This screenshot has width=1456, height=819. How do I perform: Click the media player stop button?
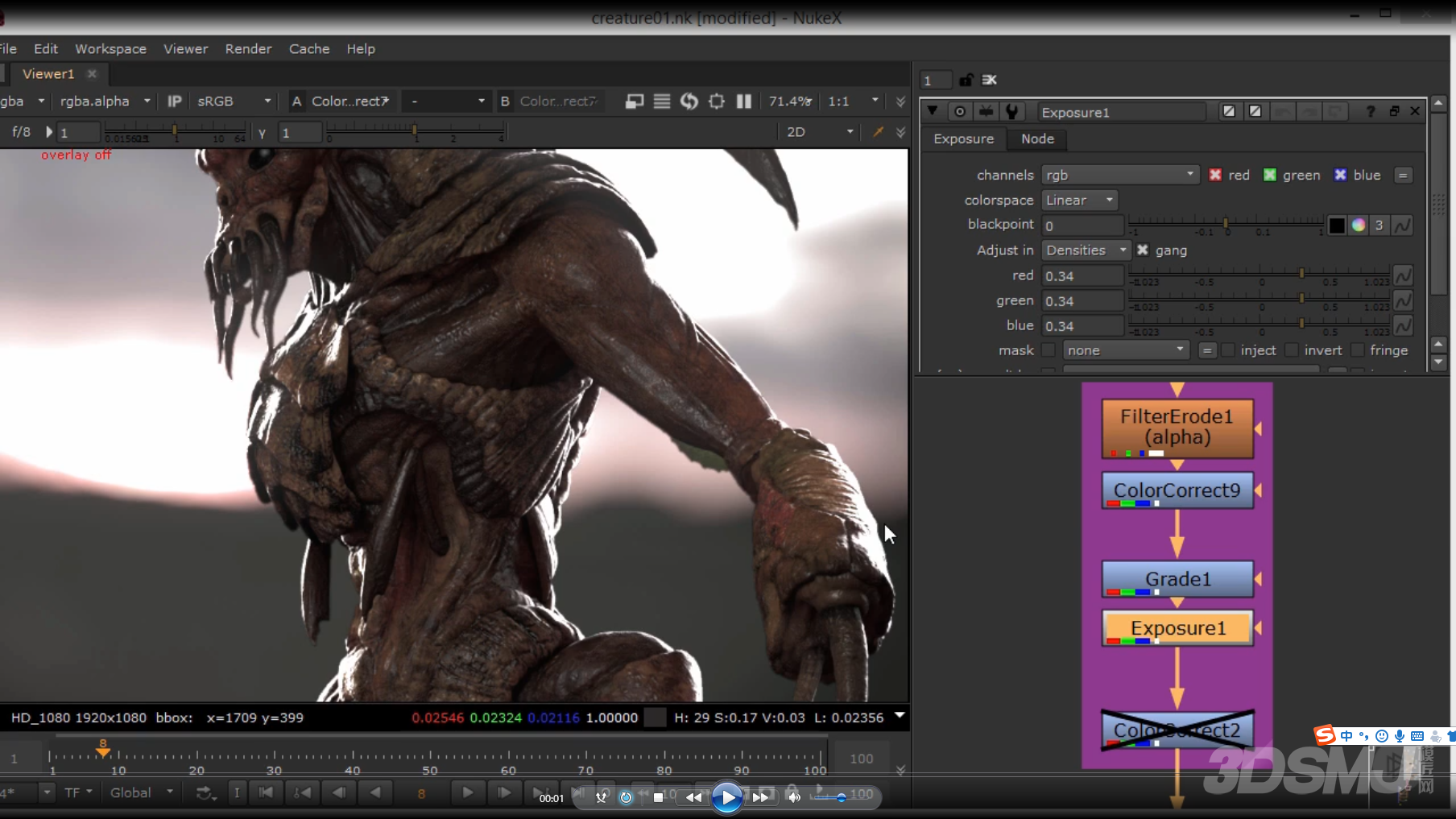(658, 797)
